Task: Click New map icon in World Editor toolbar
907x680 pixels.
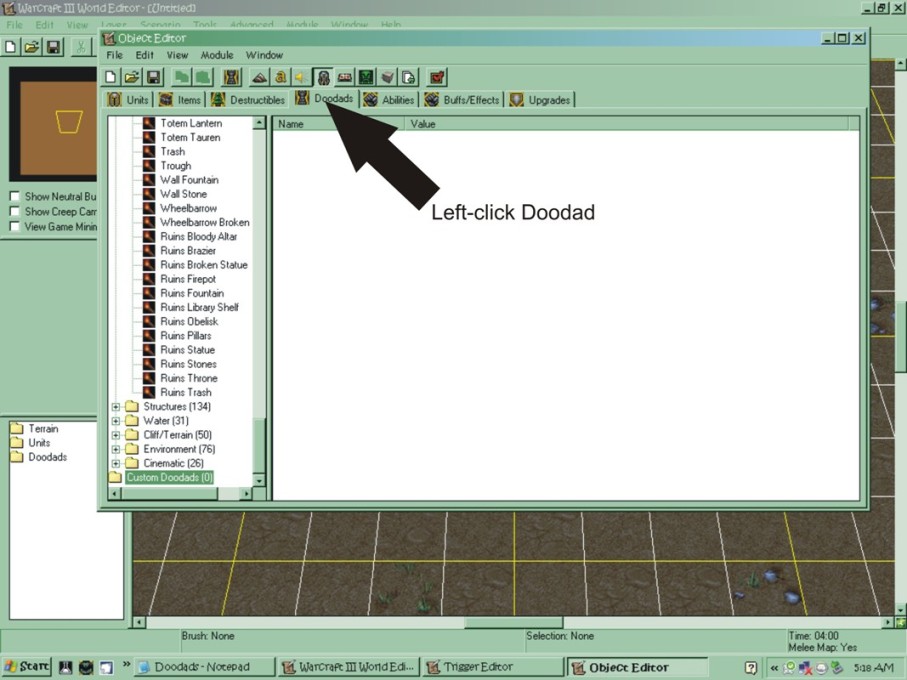Action: [10, 47]
